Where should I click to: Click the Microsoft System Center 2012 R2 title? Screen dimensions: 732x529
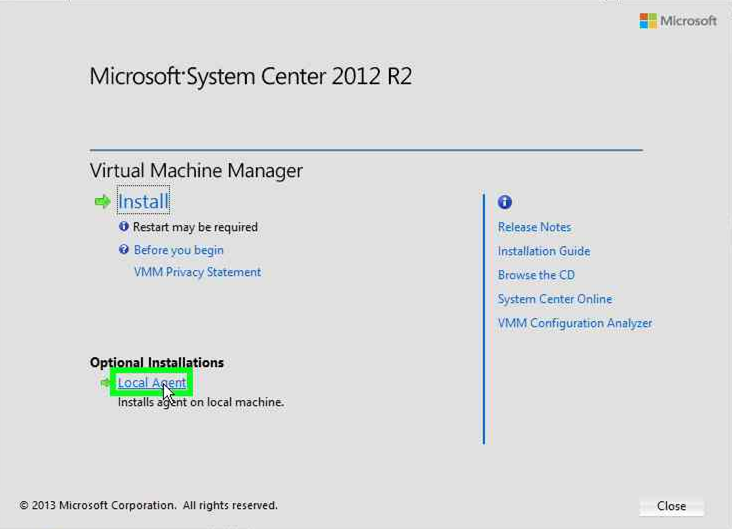click(x=251, y=76)
